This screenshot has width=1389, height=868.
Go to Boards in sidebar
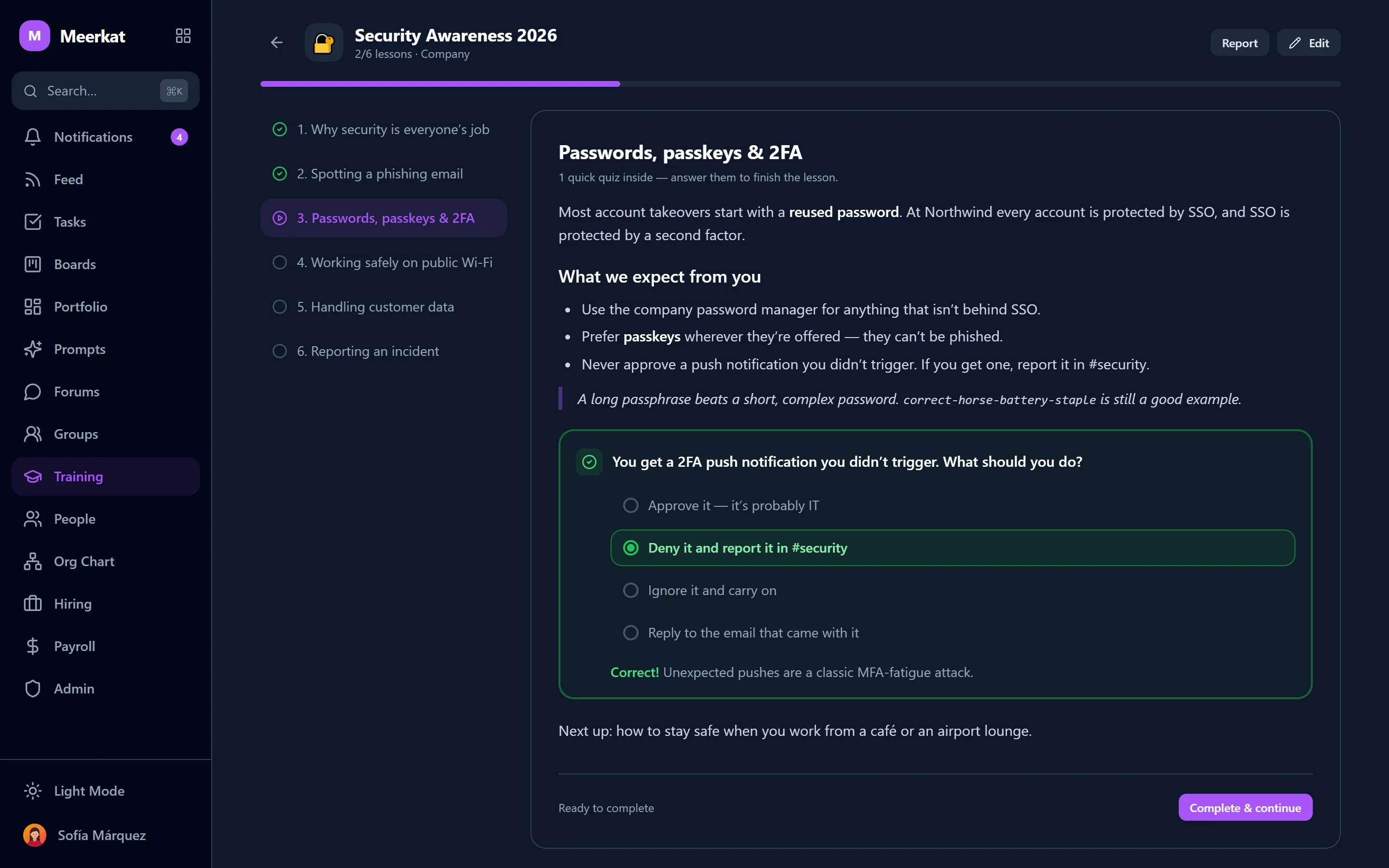pyautogui.click(x=106, y=264)
